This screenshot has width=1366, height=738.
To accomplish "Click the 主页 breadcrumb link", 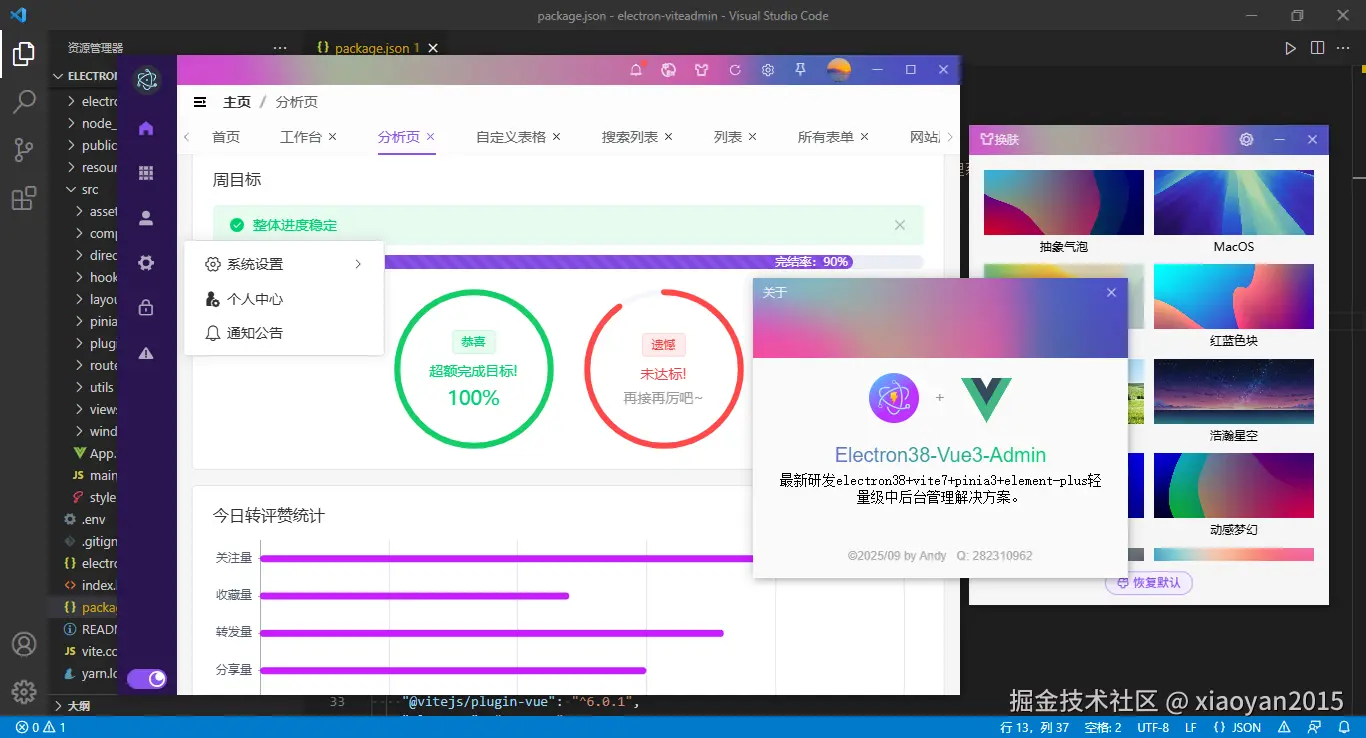I will [236, 101].
